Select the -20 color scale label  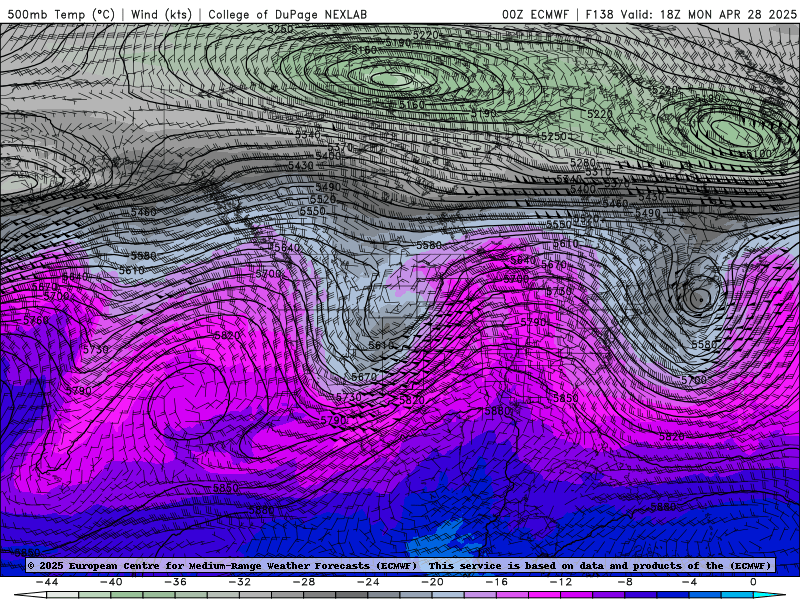[x=432, y=582]
